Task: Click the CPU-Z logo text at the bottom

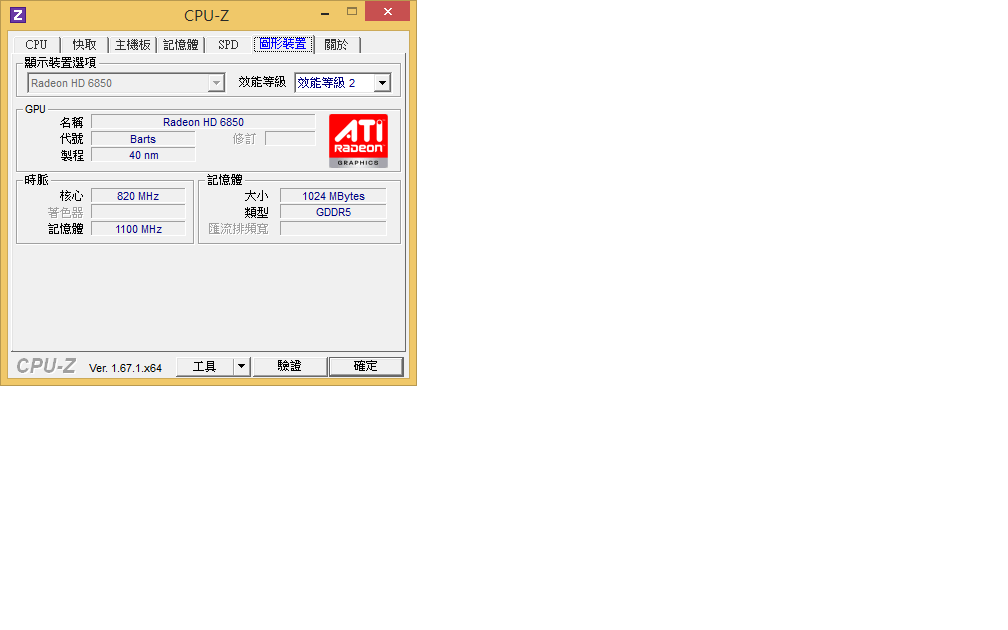Action: point(46,366)
